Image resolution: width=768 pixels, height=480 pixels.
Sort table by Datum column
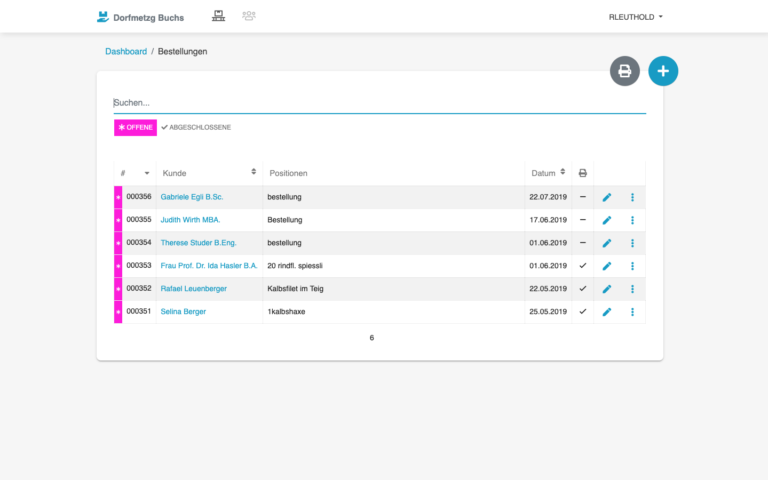[x=562, y=171]
